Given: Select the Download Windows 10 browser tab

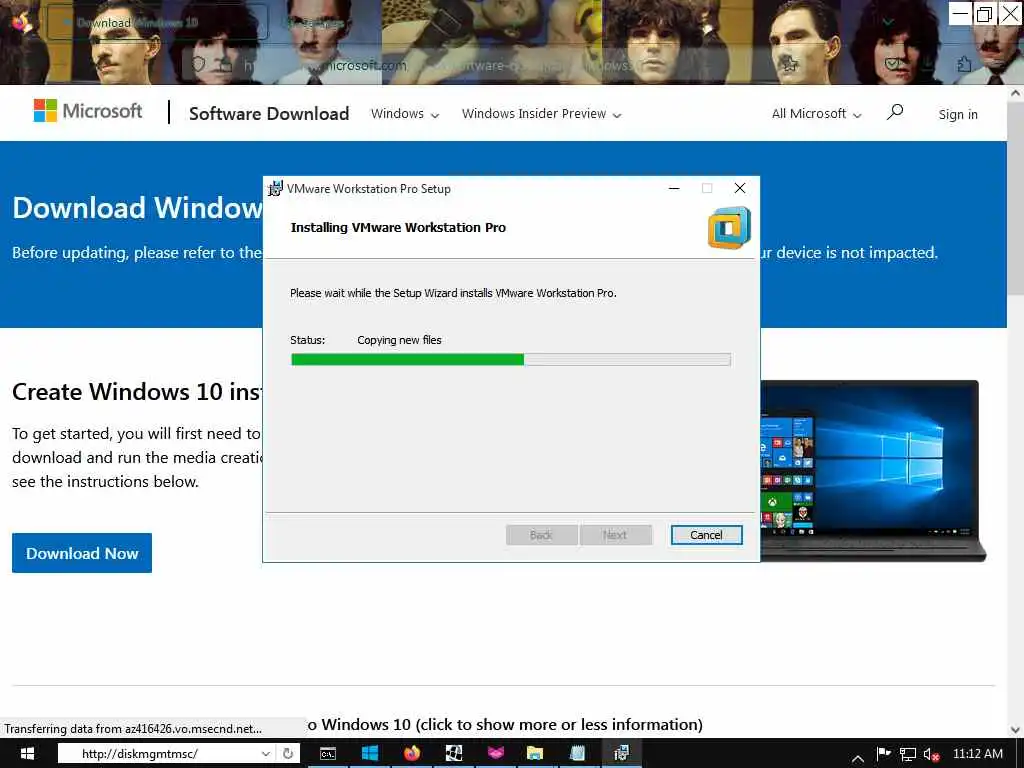Looking at the screenshot, I should (x=157, y=22).
